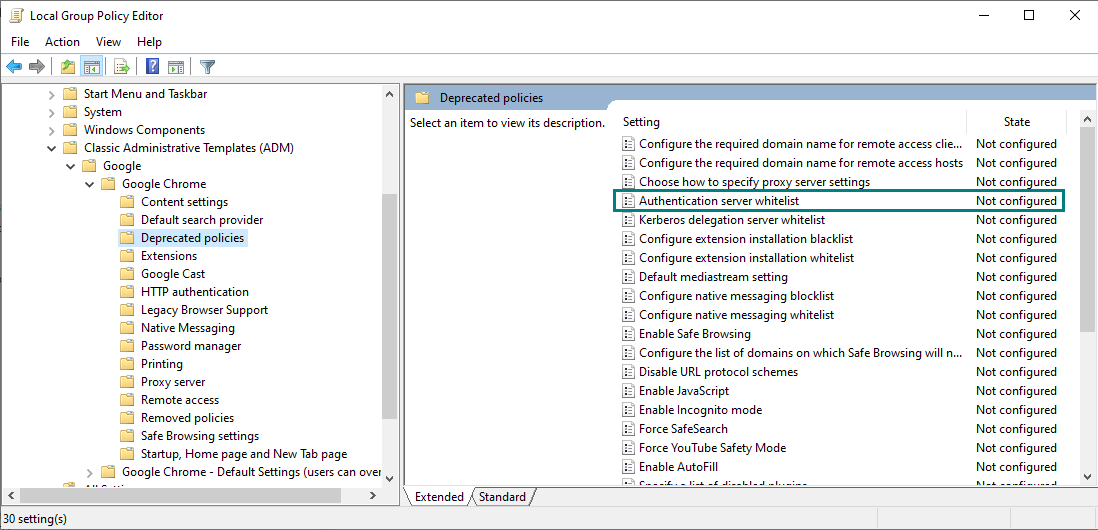Click the Filter funnel icon
The height and width of the screenshot is (530, 1098).
pyautogui.click(x=207, y=67)
